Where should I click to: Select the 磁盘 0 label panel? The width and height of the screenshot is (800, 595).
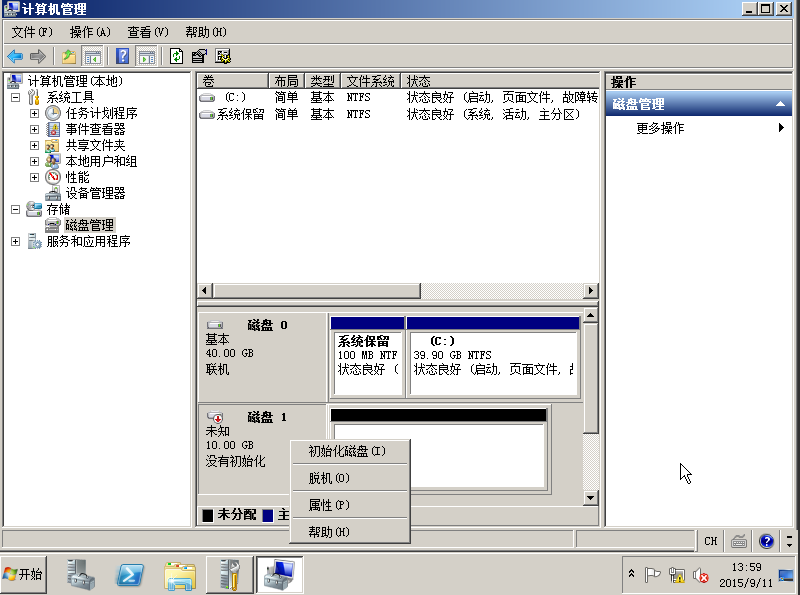coord(263,357)
